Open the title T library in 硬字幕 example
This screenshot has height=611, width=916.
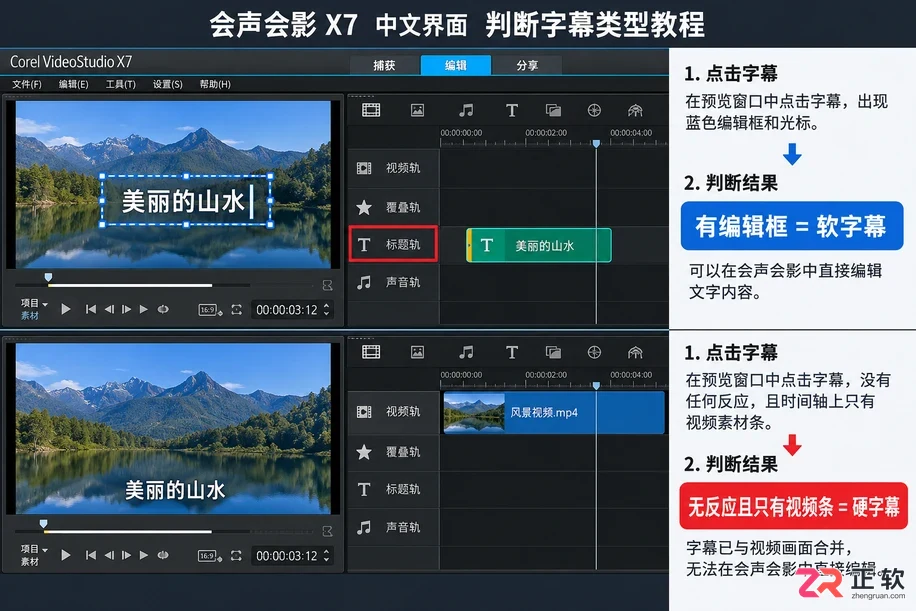(512, 352)
